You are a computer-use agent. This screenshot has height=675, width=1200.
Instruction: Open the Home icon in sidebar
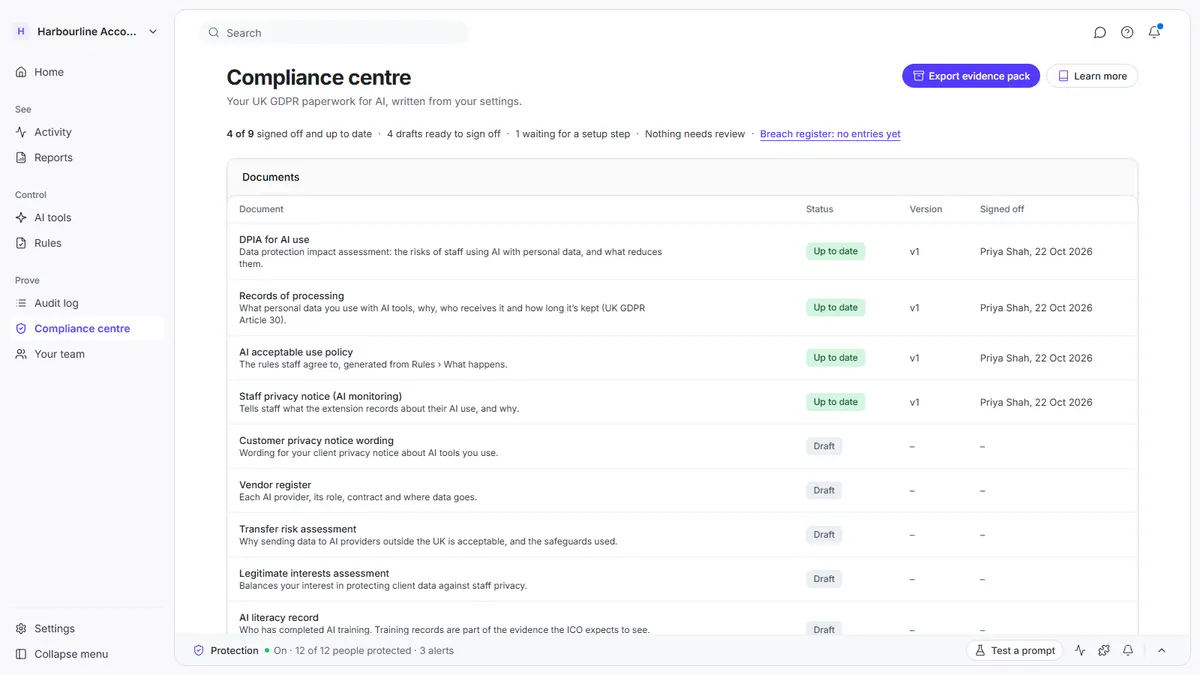click(21, 72)
